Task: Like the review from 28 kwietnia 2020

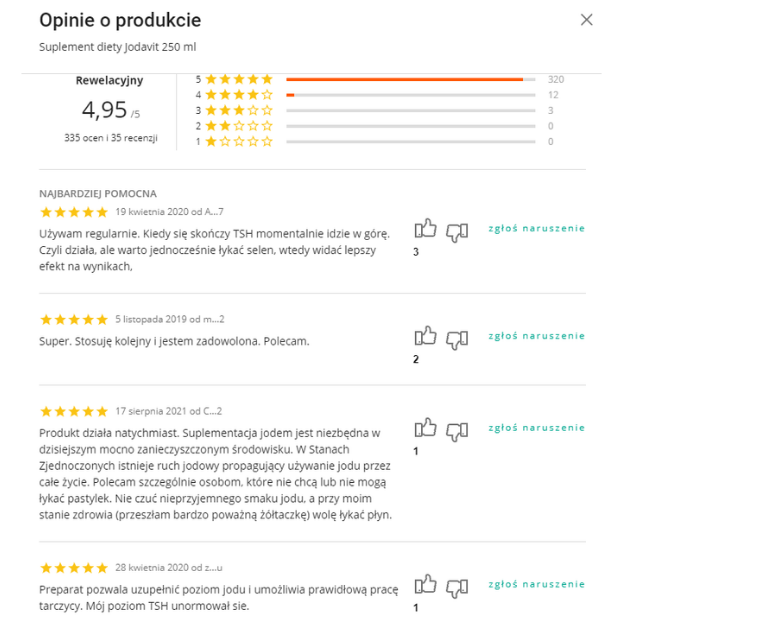Action: point(425,584)
